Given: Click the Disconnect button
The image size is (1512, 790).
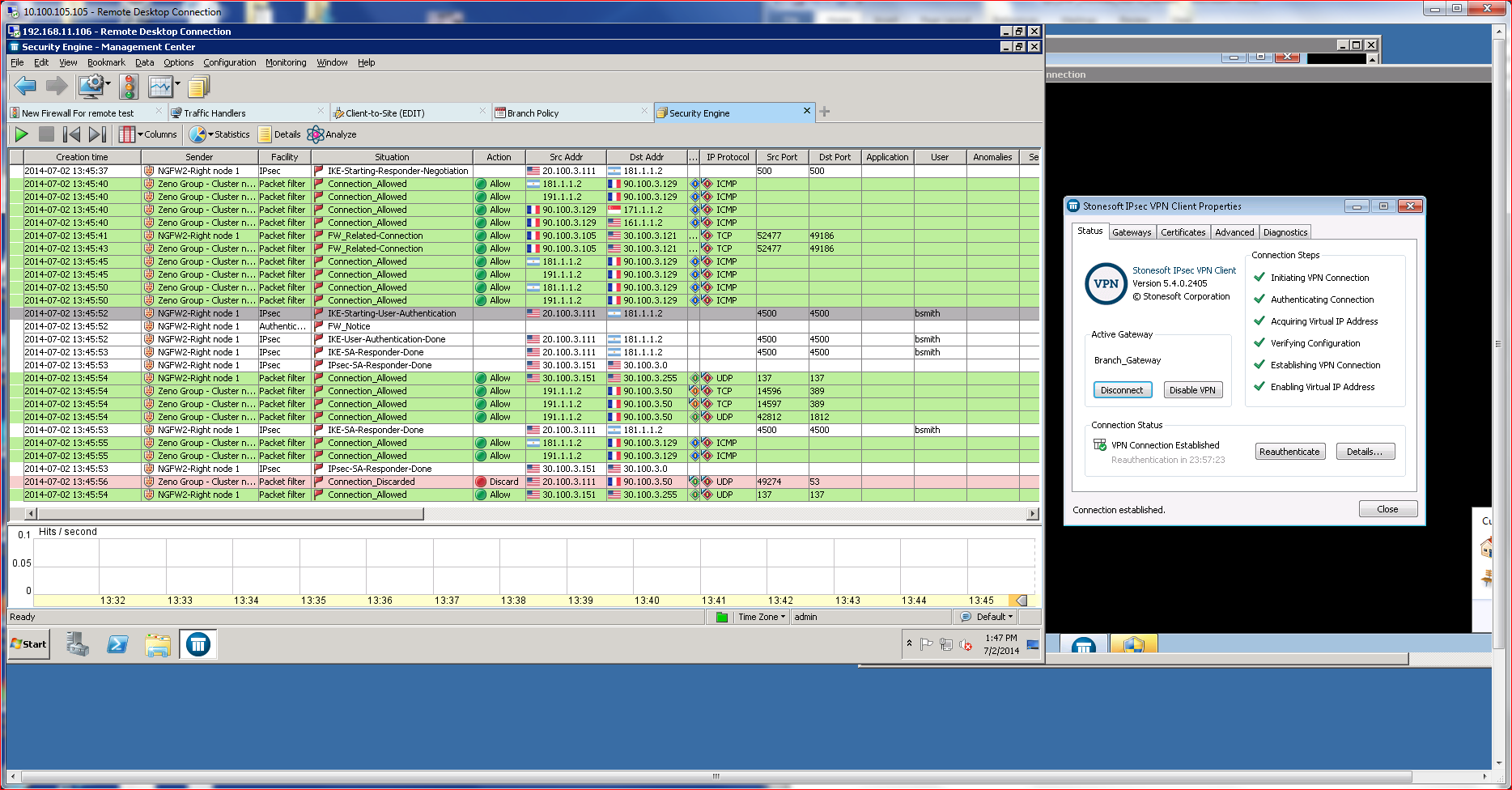Looking at the screenshot, I should [1122, 390].
